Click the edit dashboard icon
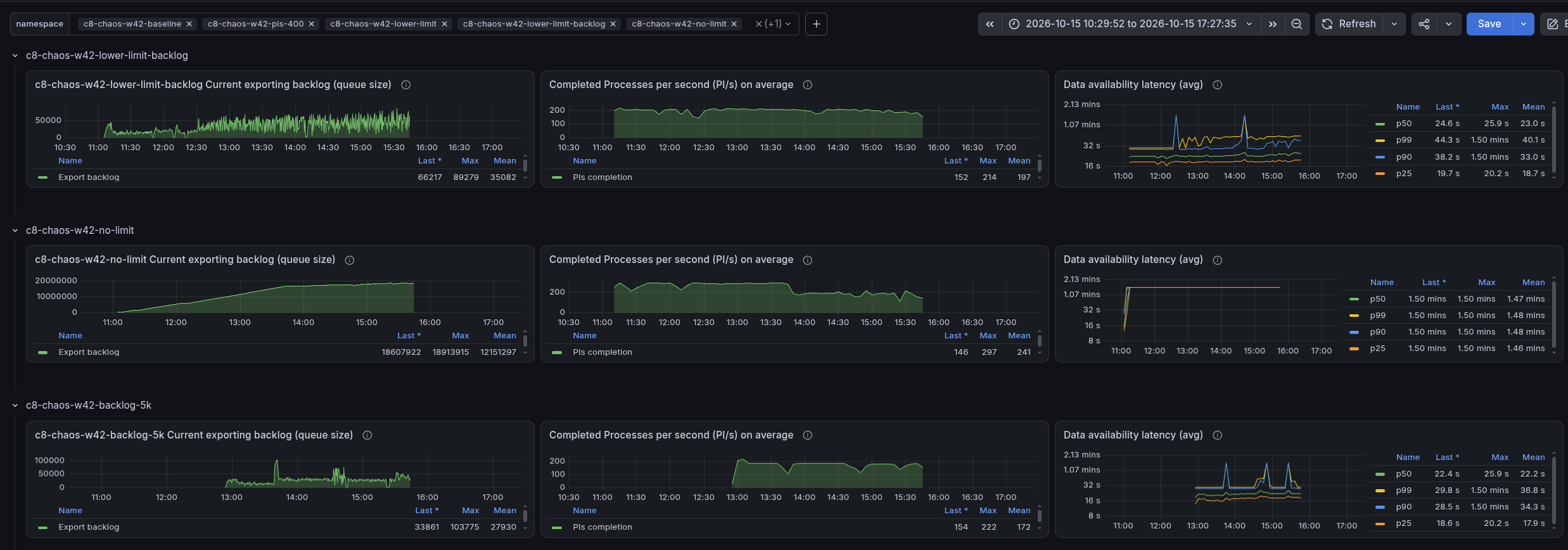This screenshot has height=550, width=1568. pyautogui.click(x=1553, y=24)
